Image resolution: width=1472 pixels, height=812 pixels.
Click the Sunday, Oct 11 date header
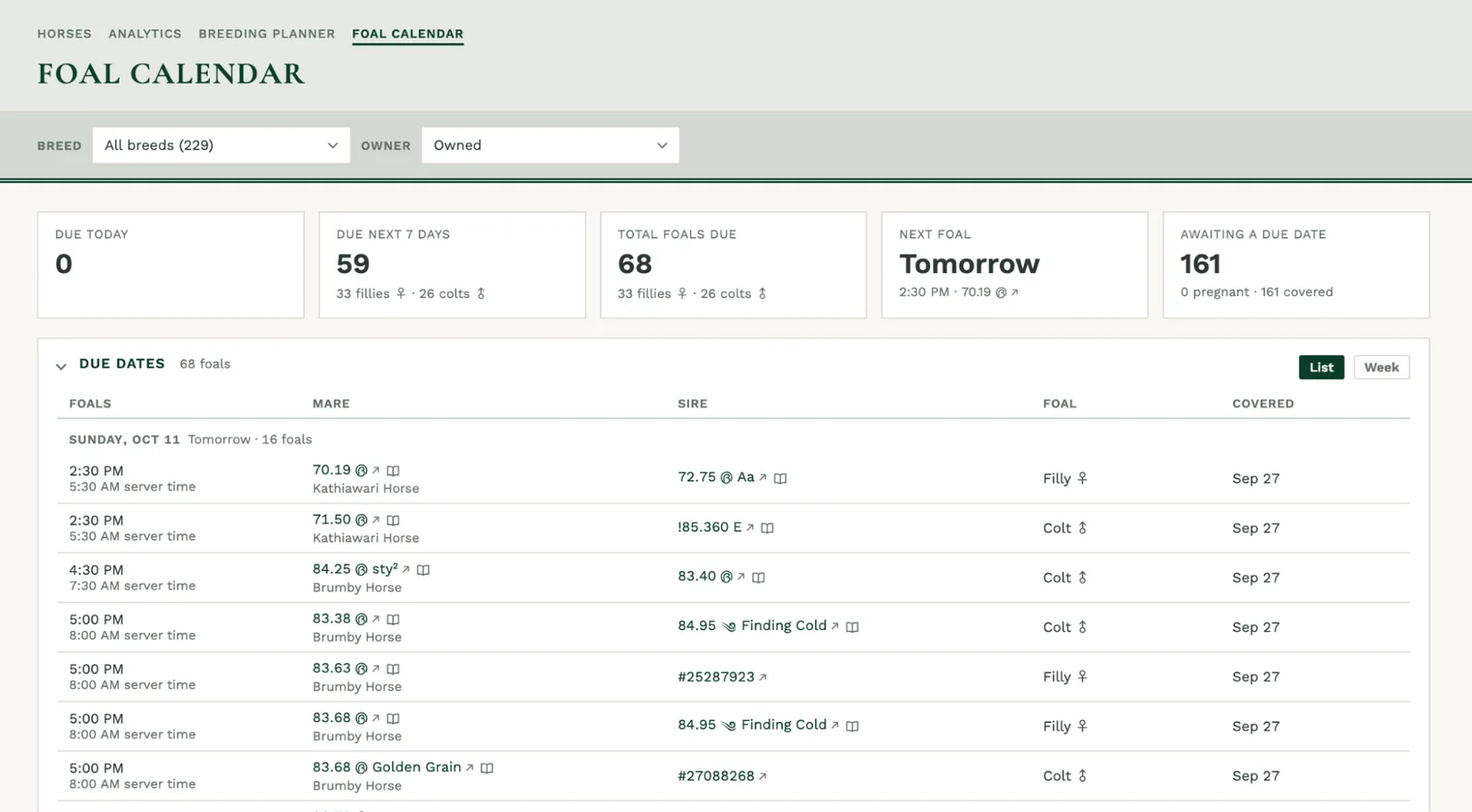click(124, 440)
